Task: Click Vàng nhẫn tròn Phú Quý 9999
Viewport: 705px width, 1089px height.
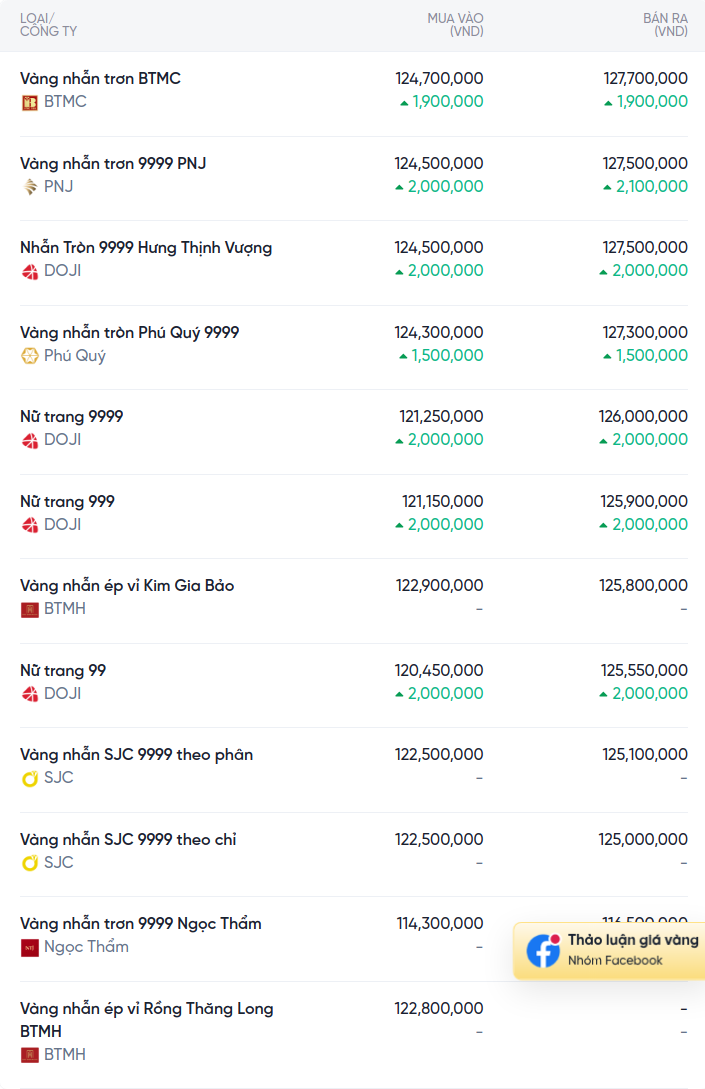Action: click(x=129, y=332)
